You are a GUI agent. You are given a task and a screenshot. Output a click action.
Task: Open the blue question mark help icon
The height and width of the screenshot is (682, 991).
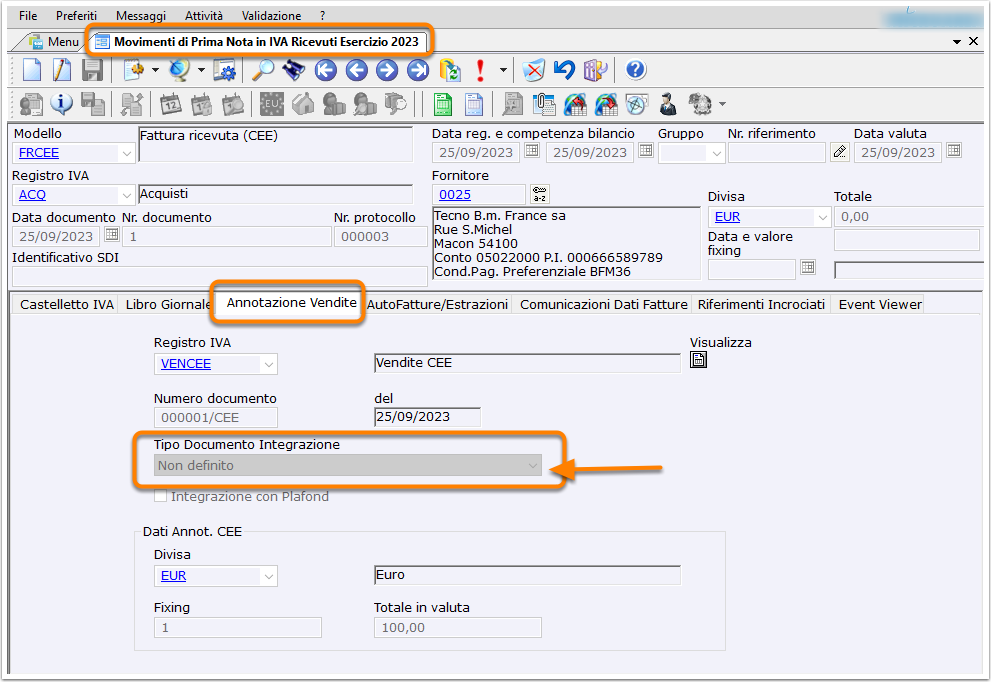[x=636, y=70]
